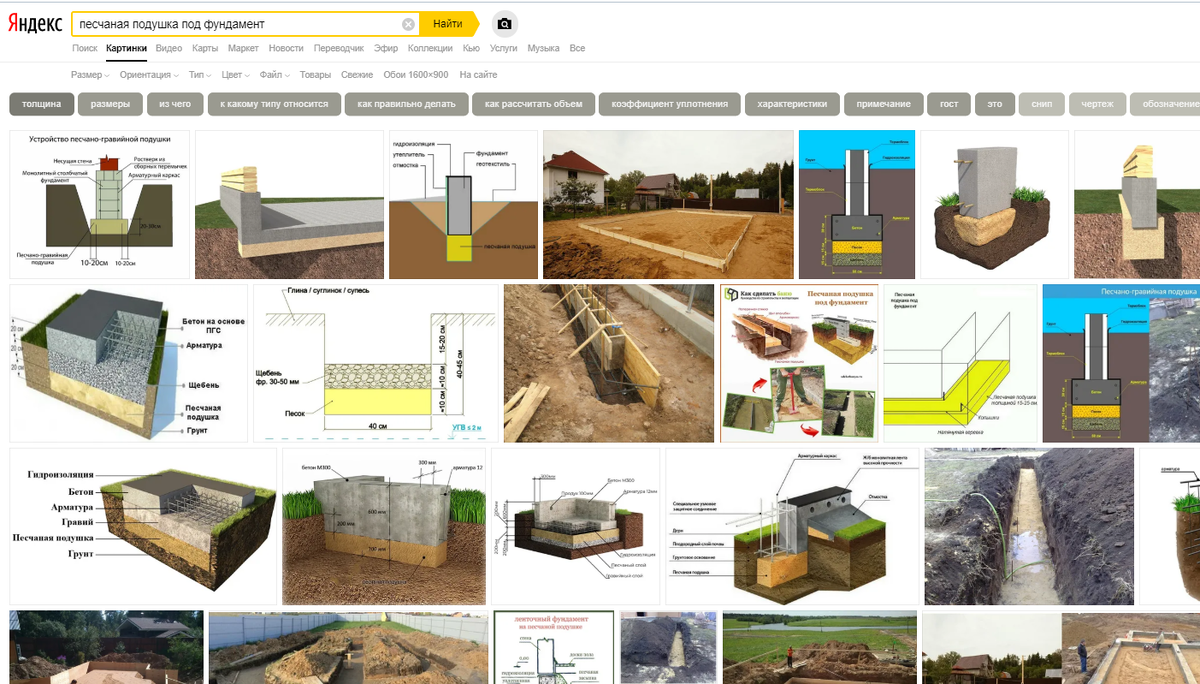Image resolution: width=1200 pixels, height=684 pixels.
Task: Open the Музыка tab
Action: [543, 48]
